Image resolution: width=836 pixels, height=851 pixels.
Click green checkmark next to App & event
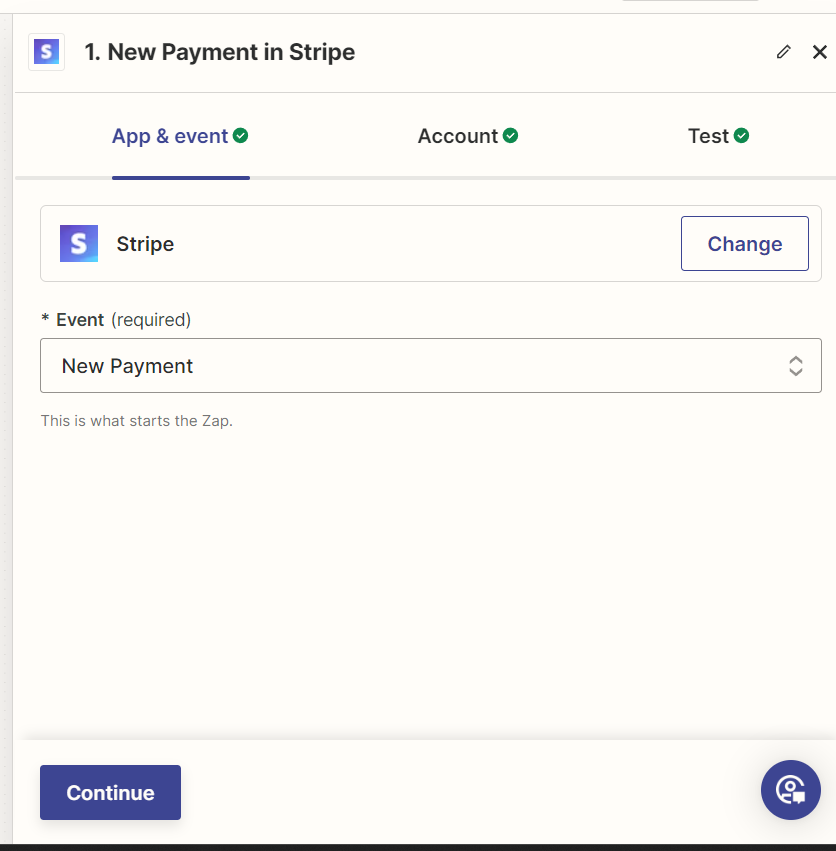point(241,135)
